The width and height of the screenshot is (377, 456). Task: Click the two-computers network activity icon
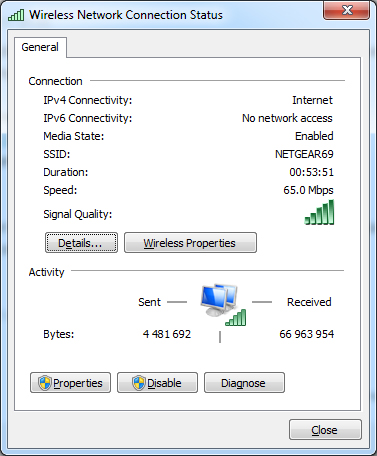219,300
